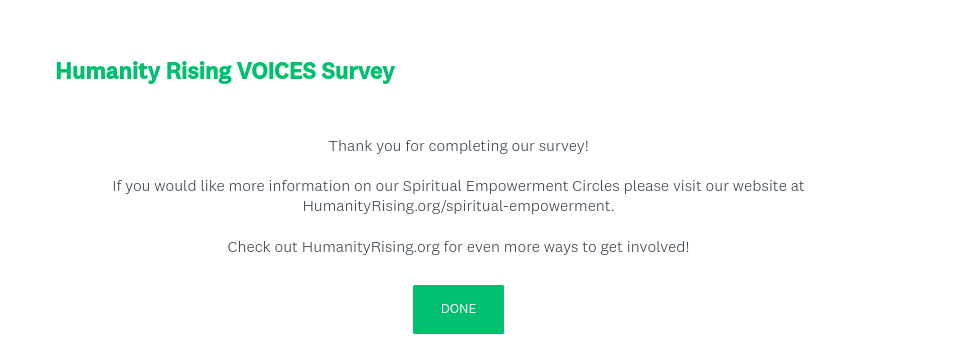Click the phrase Spiritual Empowerment Circles
This screenshot has height=364, width=976.
click(511, 186)
